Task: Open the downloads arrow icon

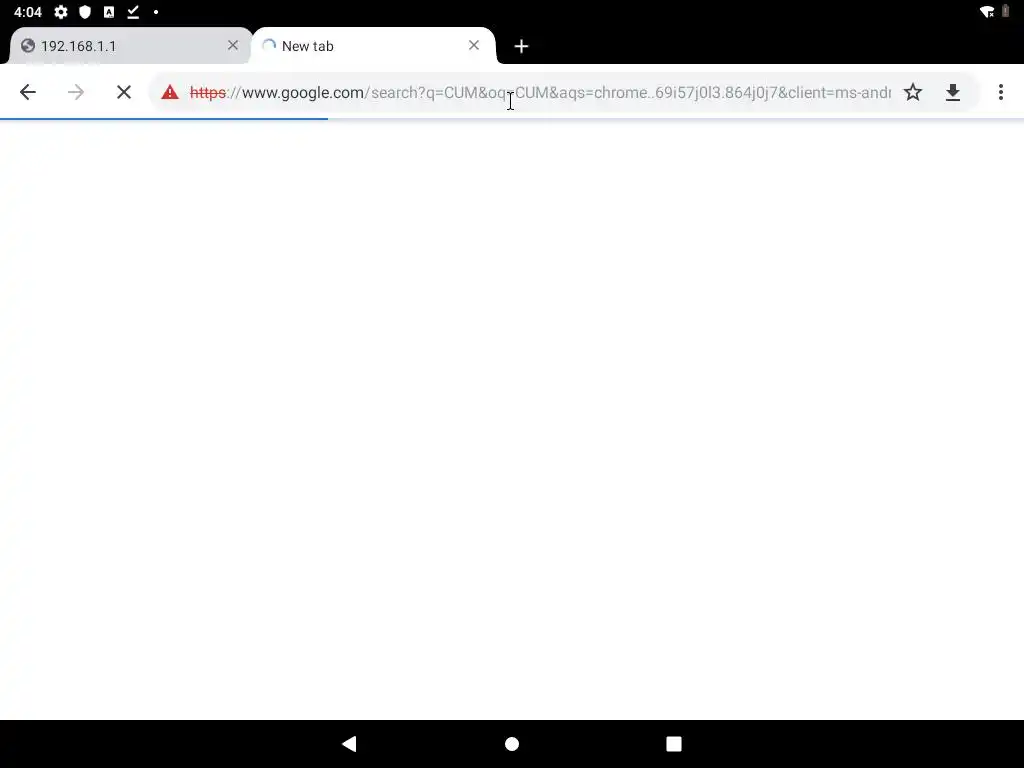Action: tap(953, 92)
